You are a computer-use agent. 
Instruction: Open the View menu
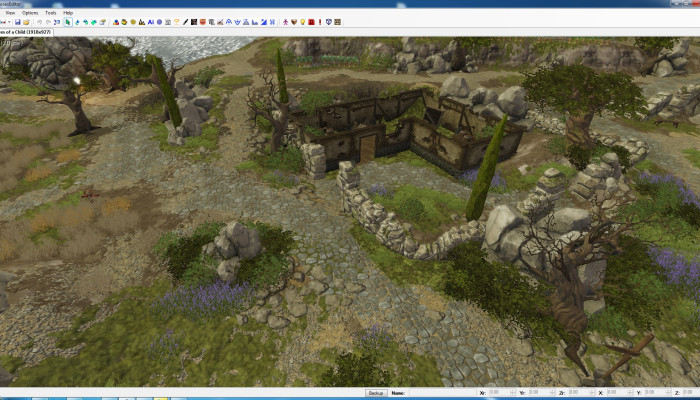(10, 13)
